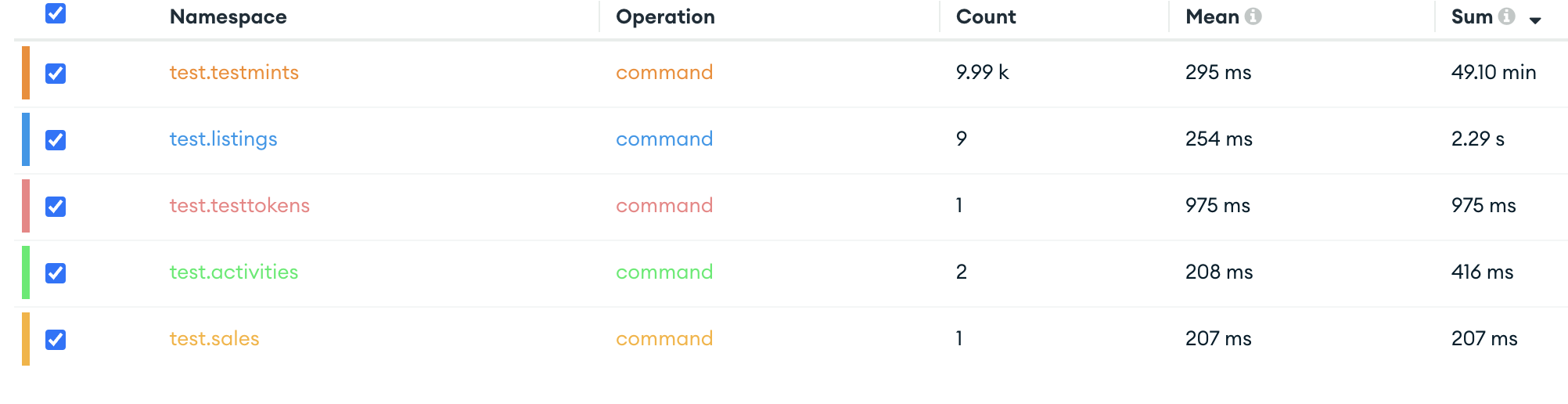The image size is (1568, 404).
Task: Click the orange test.testmints color bar
Action: click(x=26, y=73)
